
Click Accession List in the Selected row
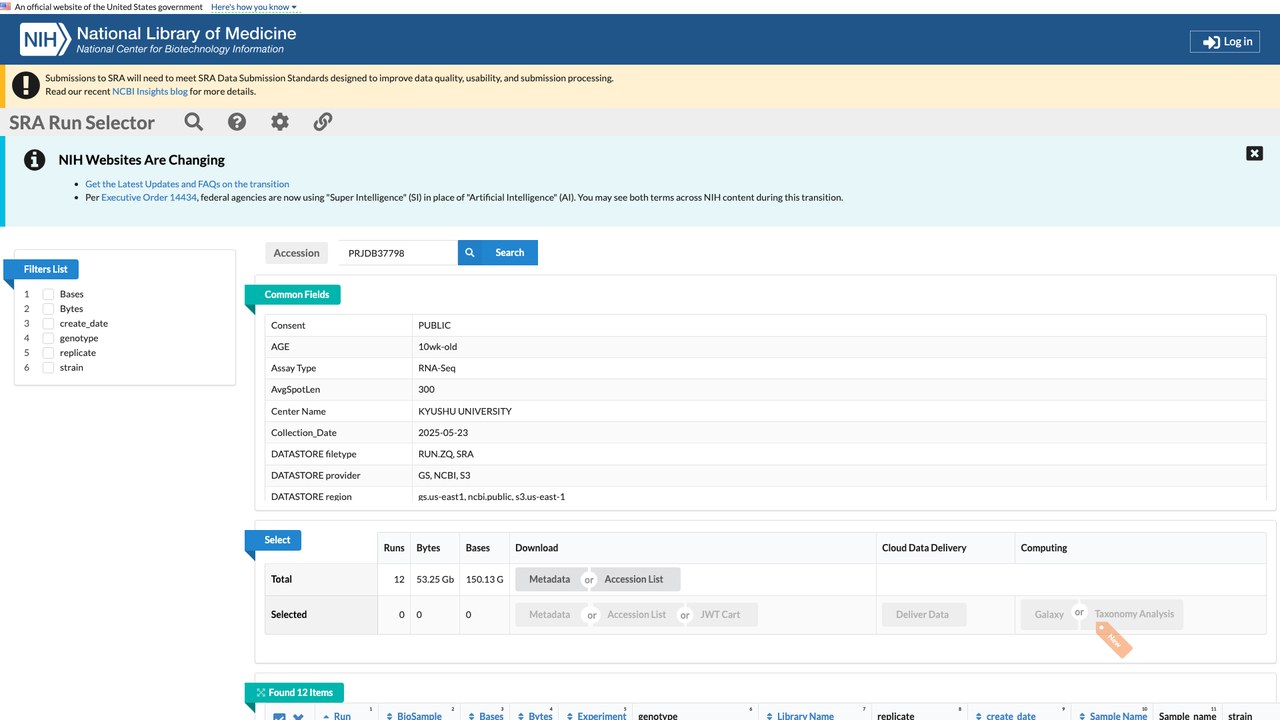tap(636, 614)
